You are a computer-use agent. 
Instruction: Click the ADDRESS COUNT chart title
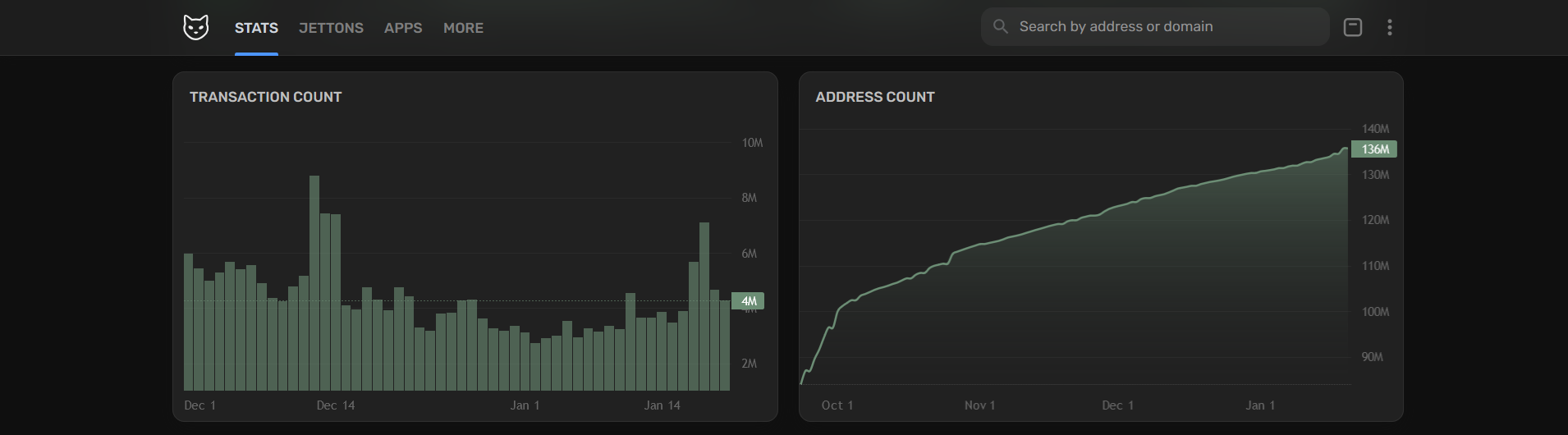point(875,97)
